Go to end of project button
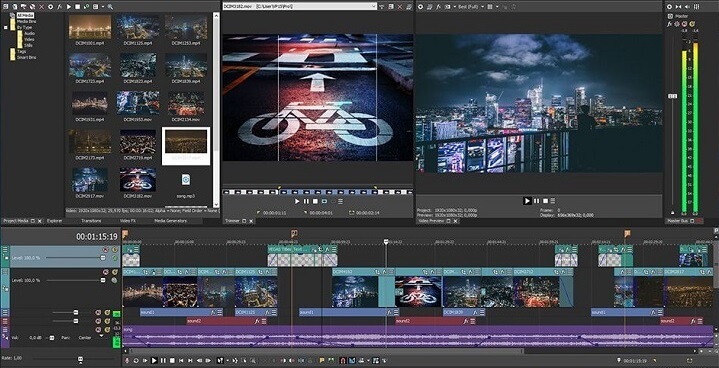The image size is (719, 368). [x=190, y=361]
